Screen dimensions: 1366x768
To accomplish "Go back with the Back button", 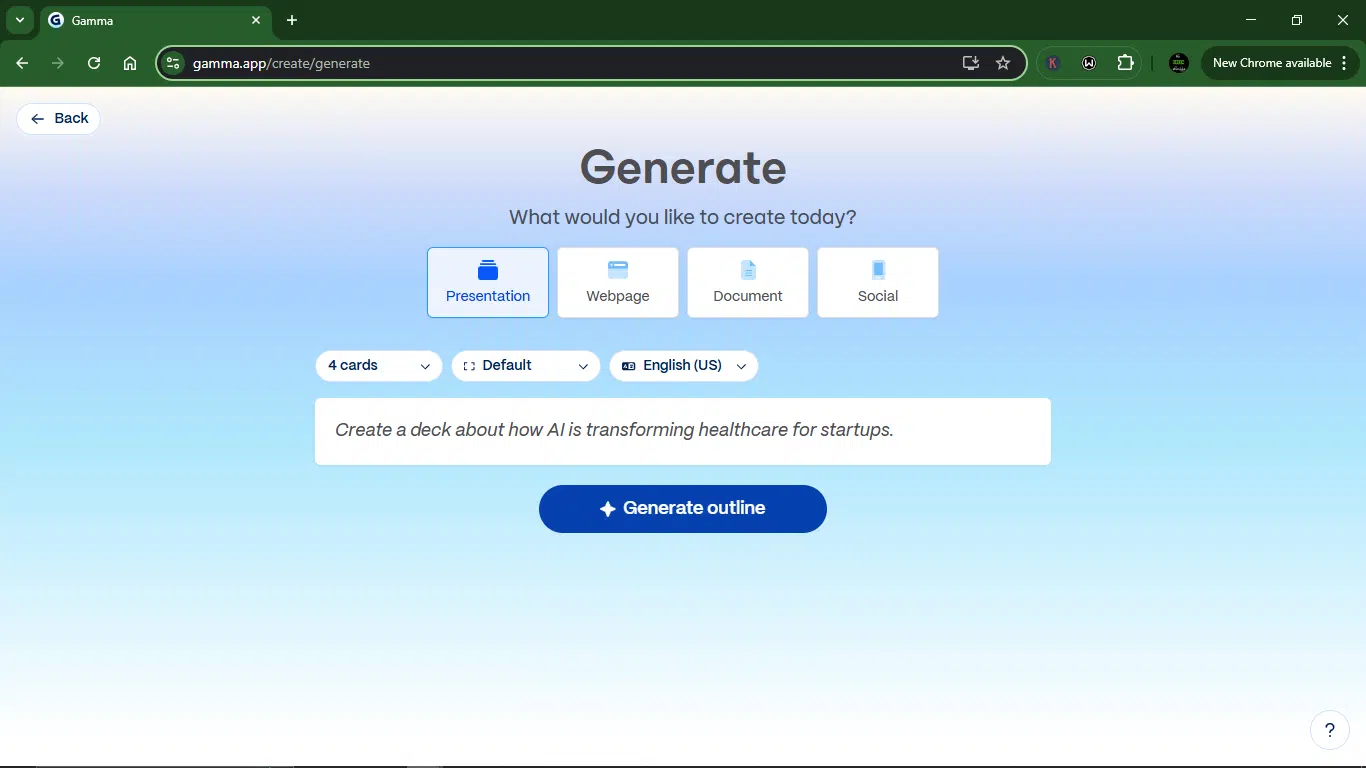I will tap(58, 119).
